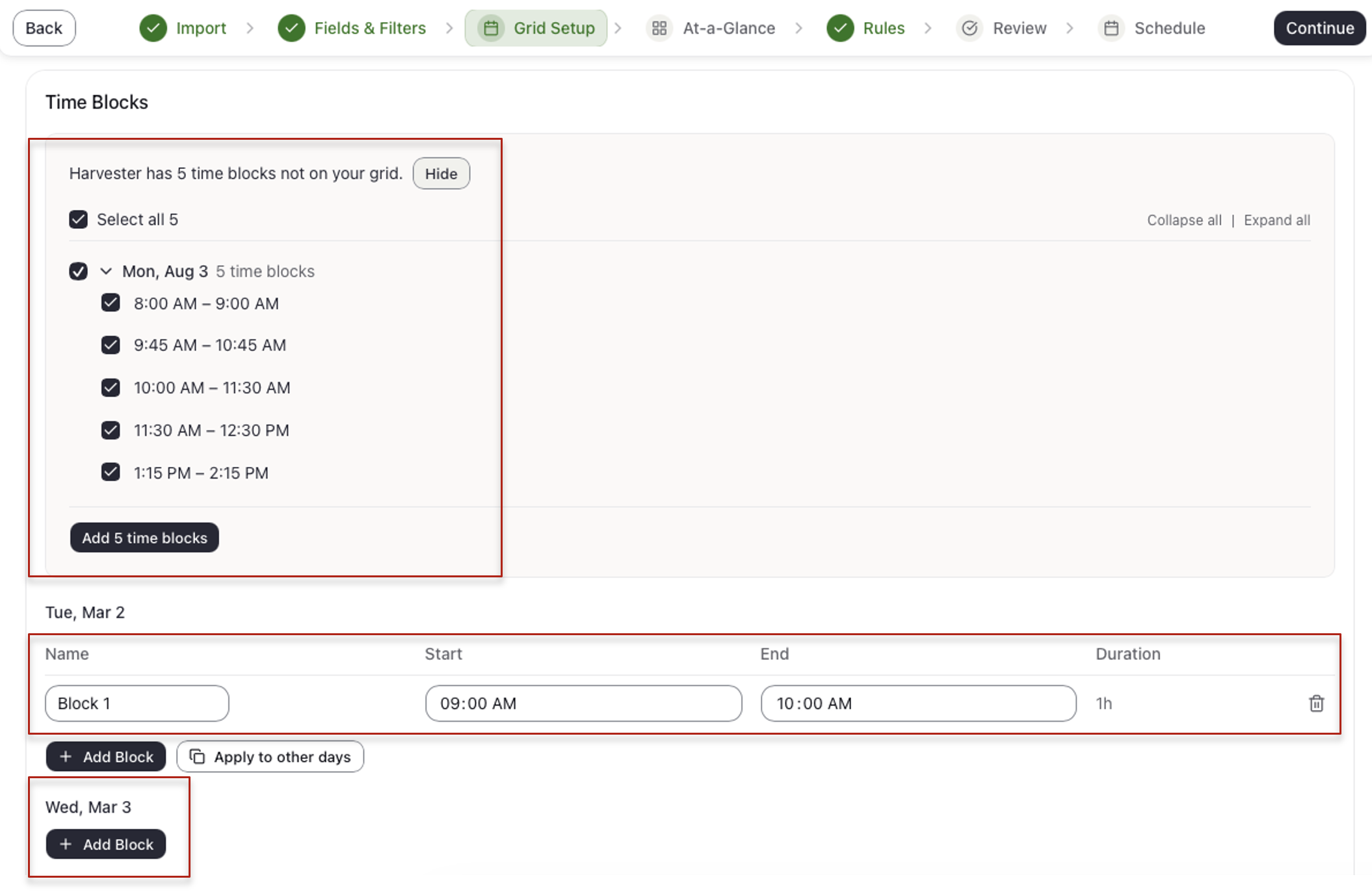Uncheck the 10:00 AM – 11:30 AM block
The width and height of the screenshot is (1372, 892).
click(x=111, y=387)
